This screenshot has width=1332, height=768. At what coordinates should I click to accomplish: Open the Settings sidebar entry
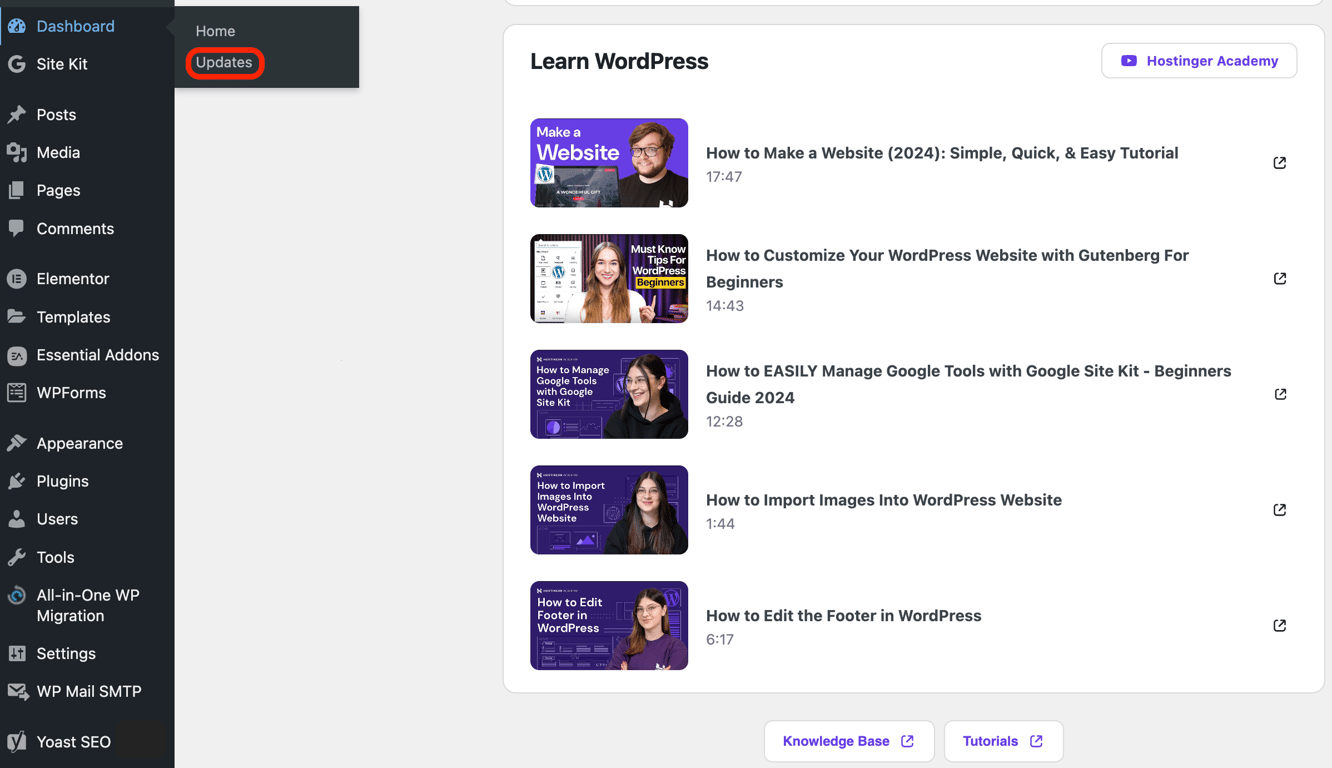point(66,653)
